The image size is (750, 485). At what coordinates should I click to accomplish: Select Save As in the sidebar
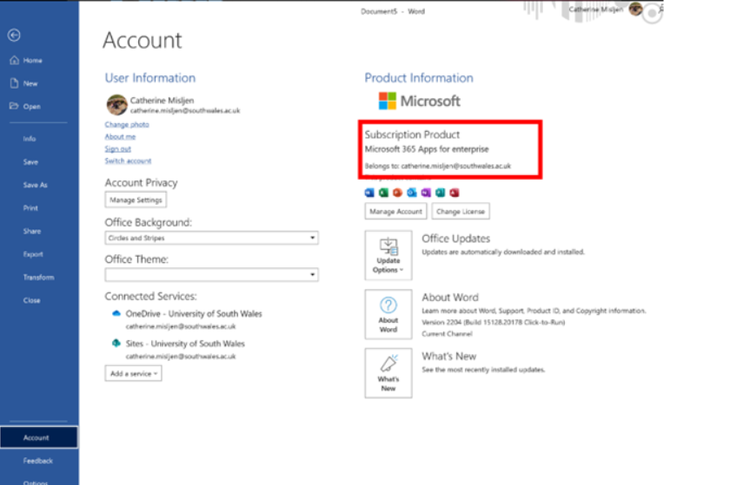point(35,185)
